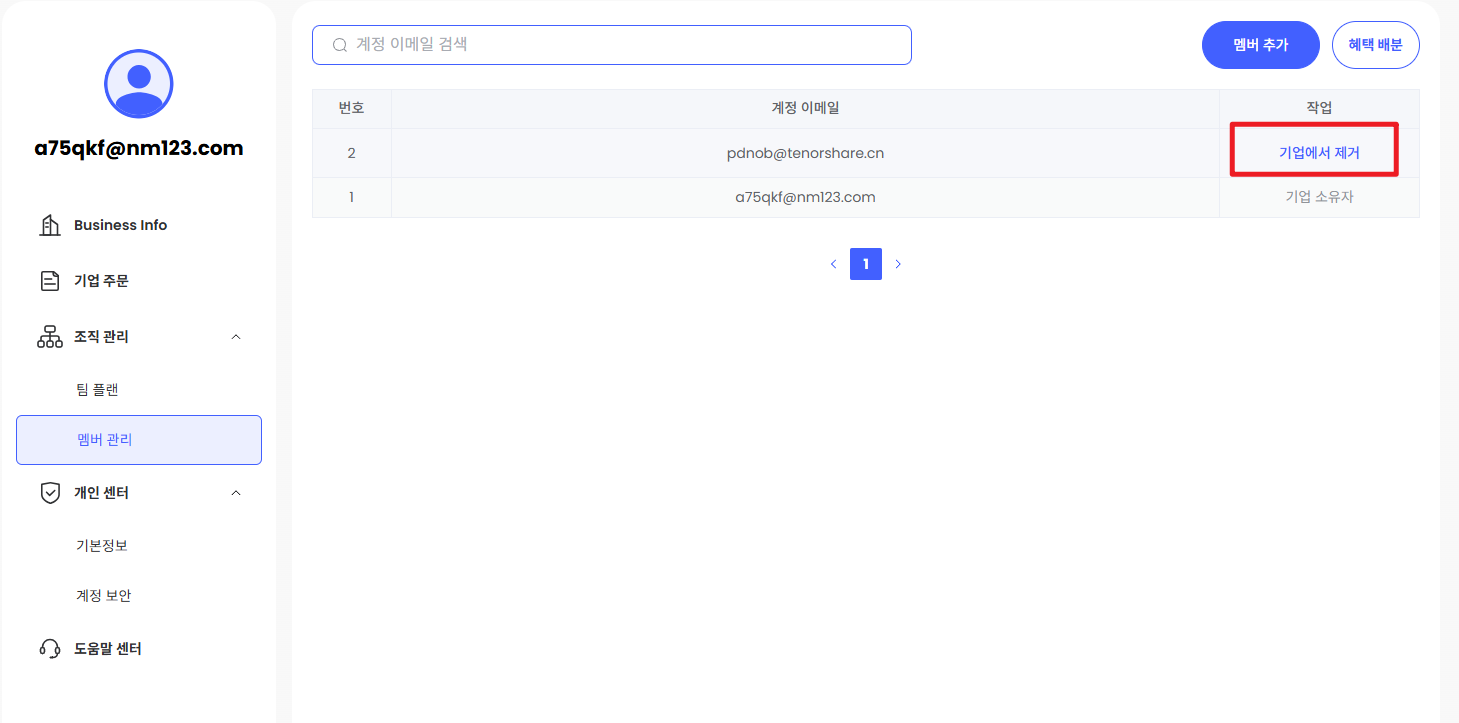Click the 기업 주문 document icon
Viewport: 1459px width, 723px height.
point(50,281)
